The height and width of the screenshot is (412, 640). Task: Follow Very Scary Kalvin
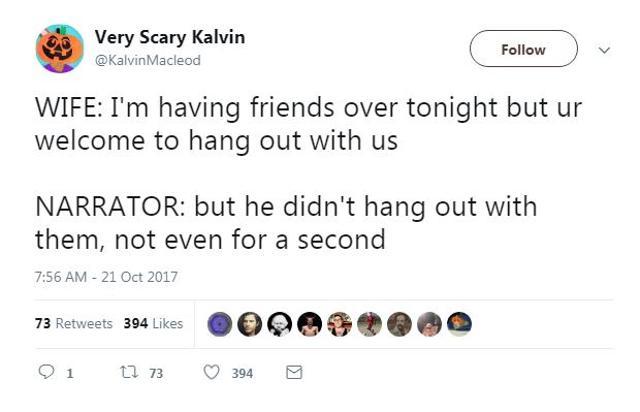click(524, 49)
